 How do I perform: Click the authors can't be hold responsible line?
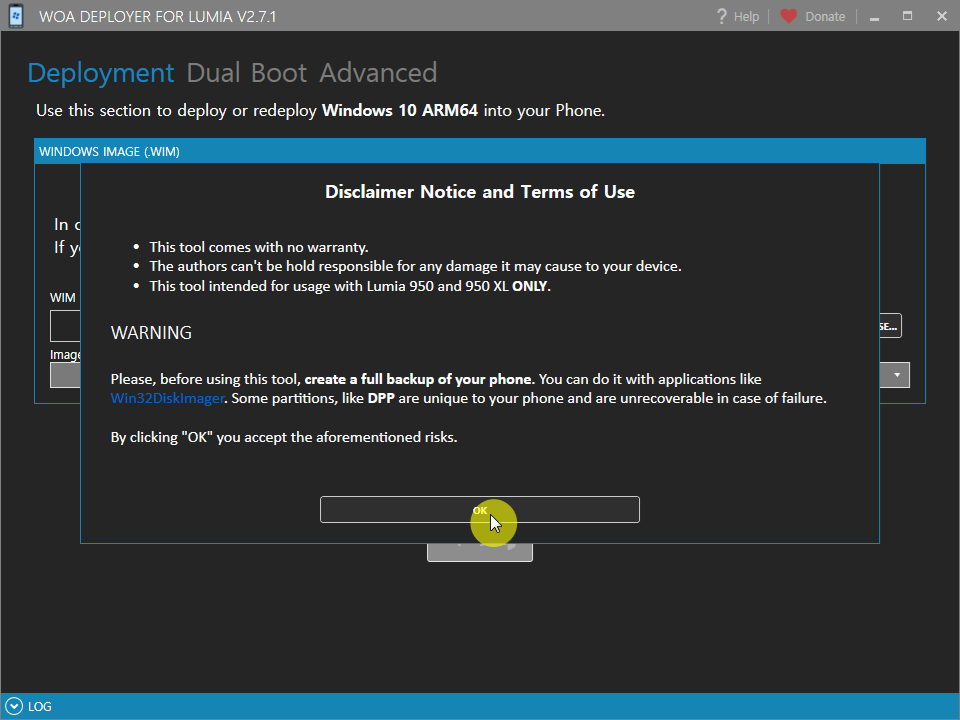tap(415, 266)
